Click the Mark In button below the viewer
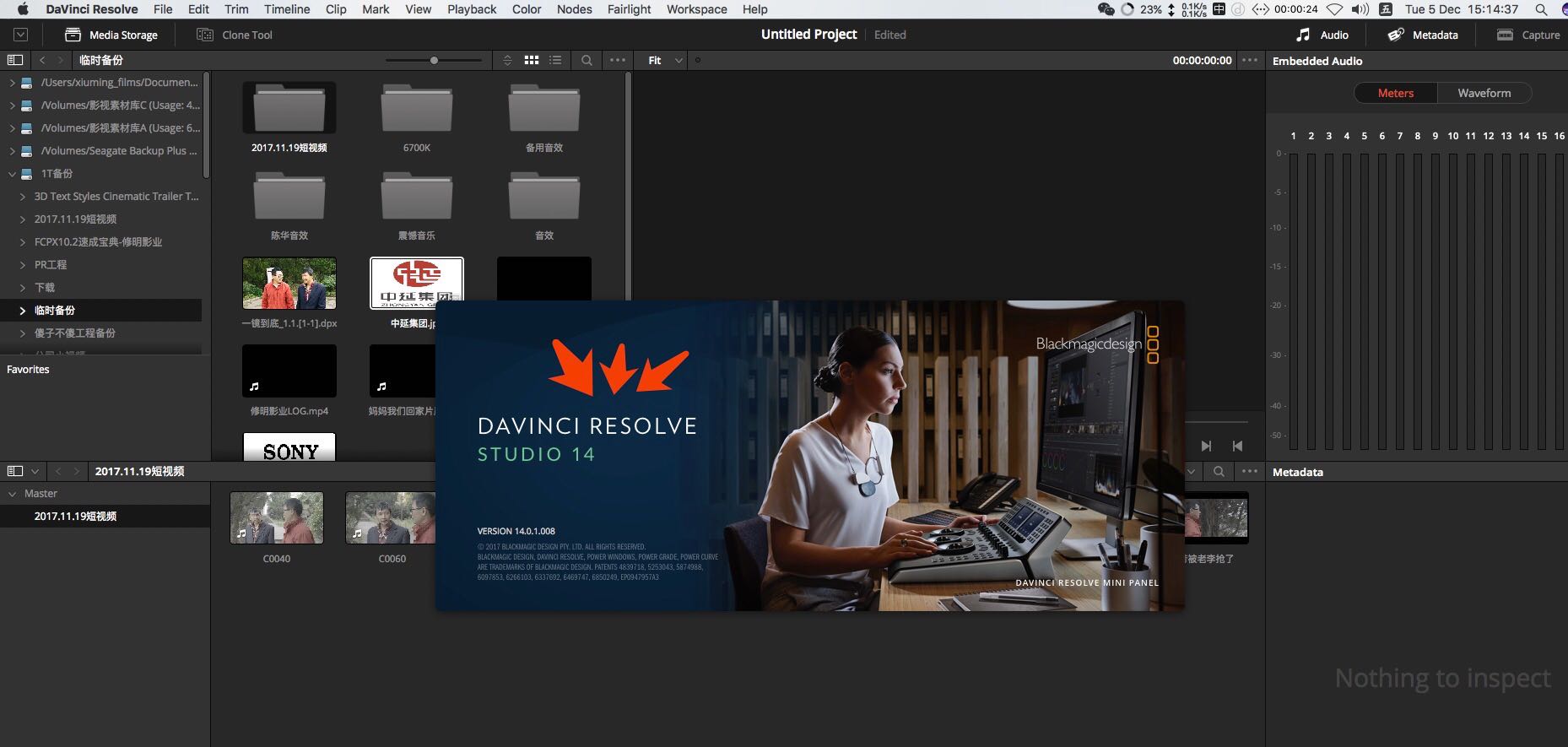The image size is (1568, 747). pos(1206,446)
